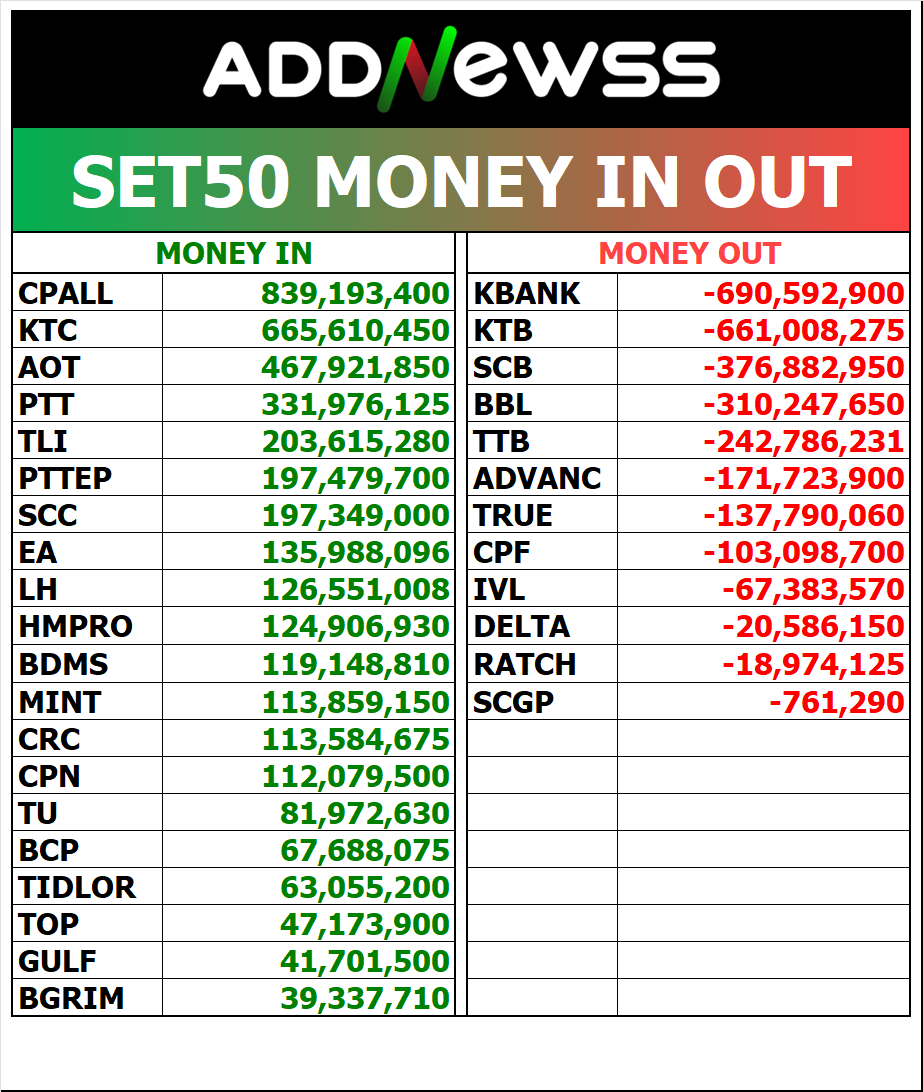Click the PTTEP ticker name
Image resolution: width=923 pixels, height=1092 pixels.
coord(65,478)
